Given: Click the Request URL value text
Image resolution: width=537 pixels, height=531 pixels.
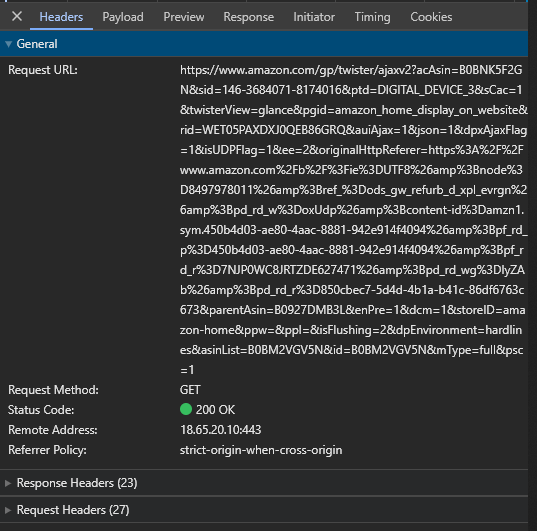Looking at the screenshot, I should [x=353, y=220].
